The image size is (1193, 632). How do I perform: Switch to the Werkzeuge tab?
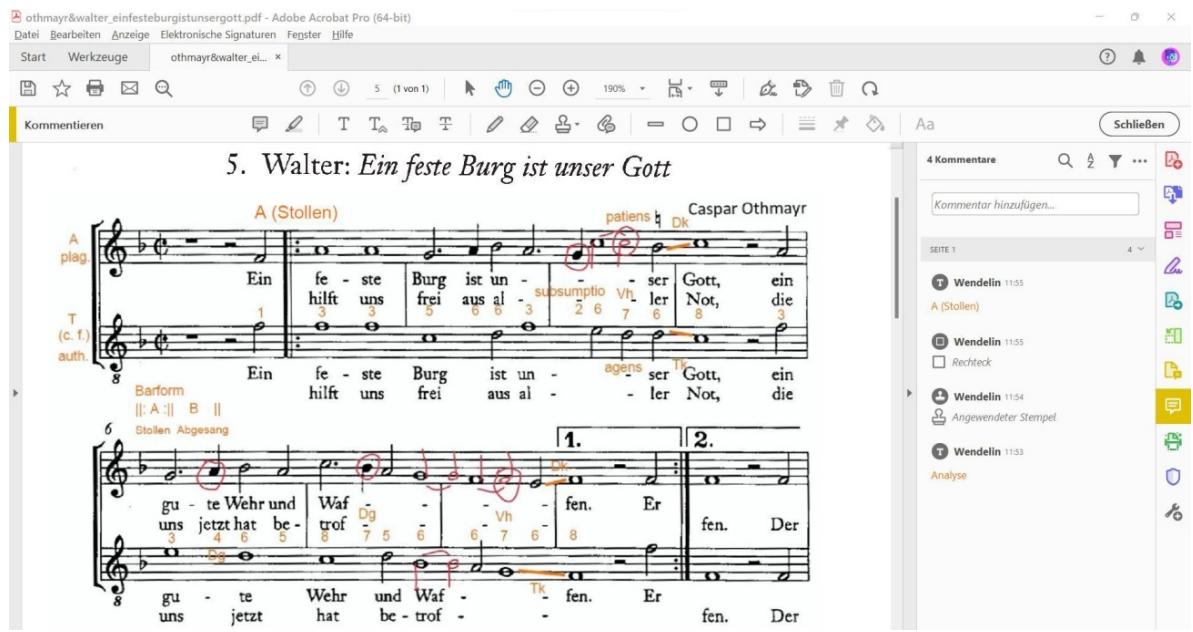(97, 57)
